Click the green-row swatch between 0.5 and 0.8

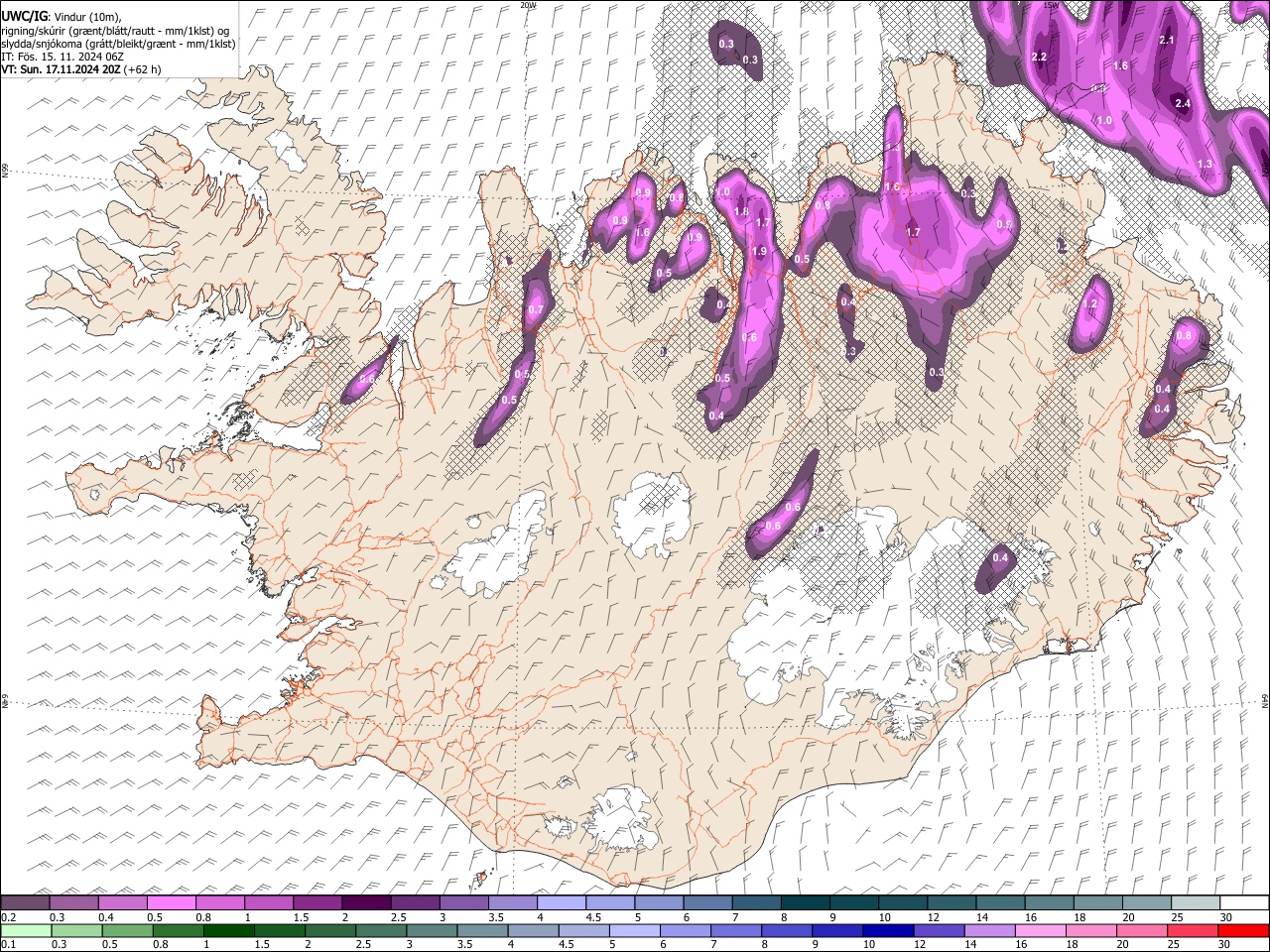pyautogui.click(x=127, y=930)
